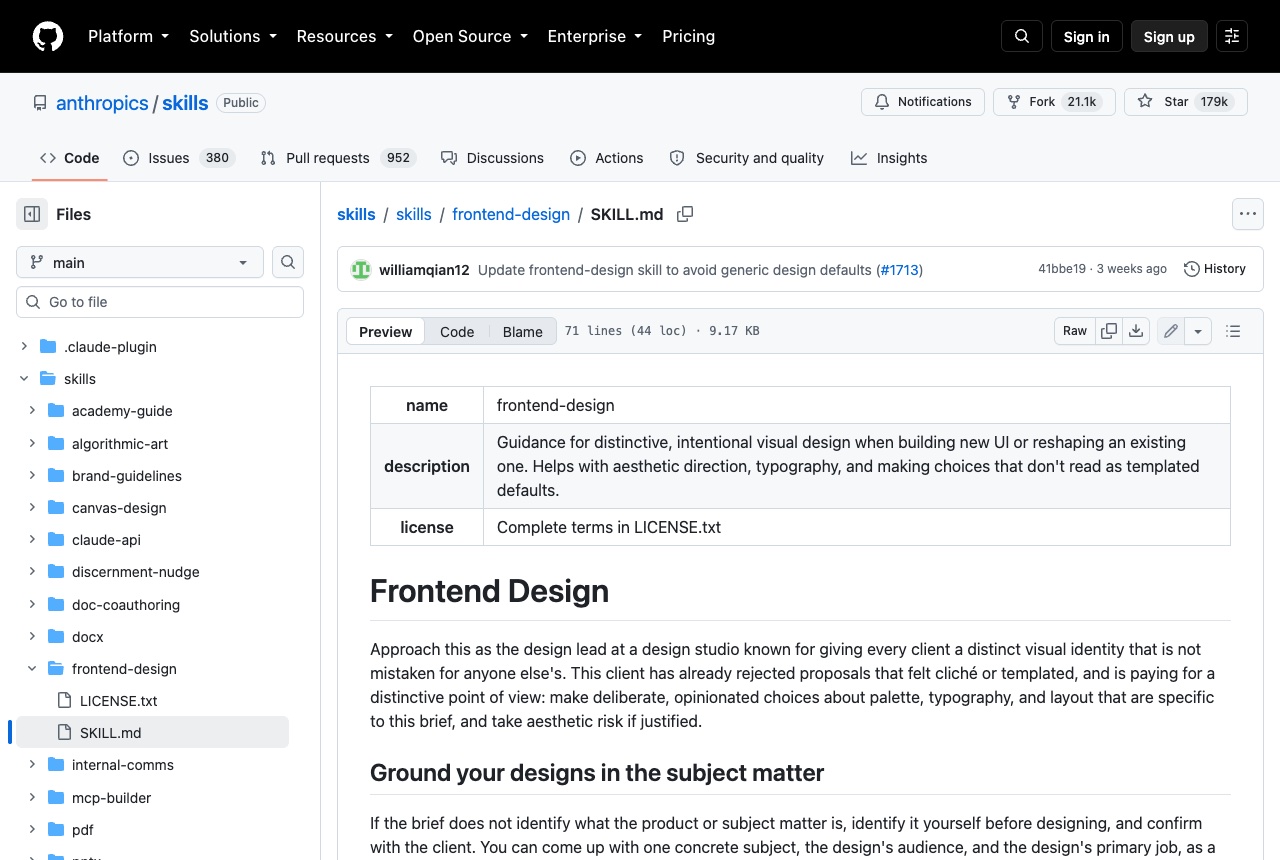Open LICENSE.txt in the file tree

[119, 701]
